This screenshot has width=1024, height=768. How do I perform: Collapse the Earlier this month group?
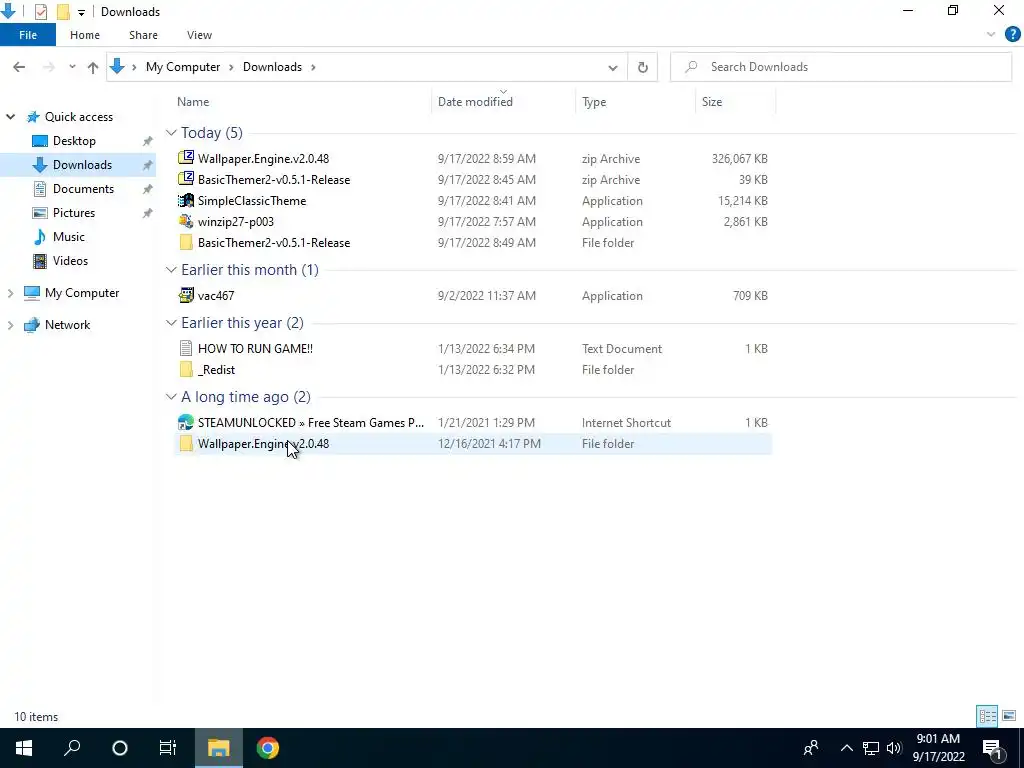coord(171,270)
